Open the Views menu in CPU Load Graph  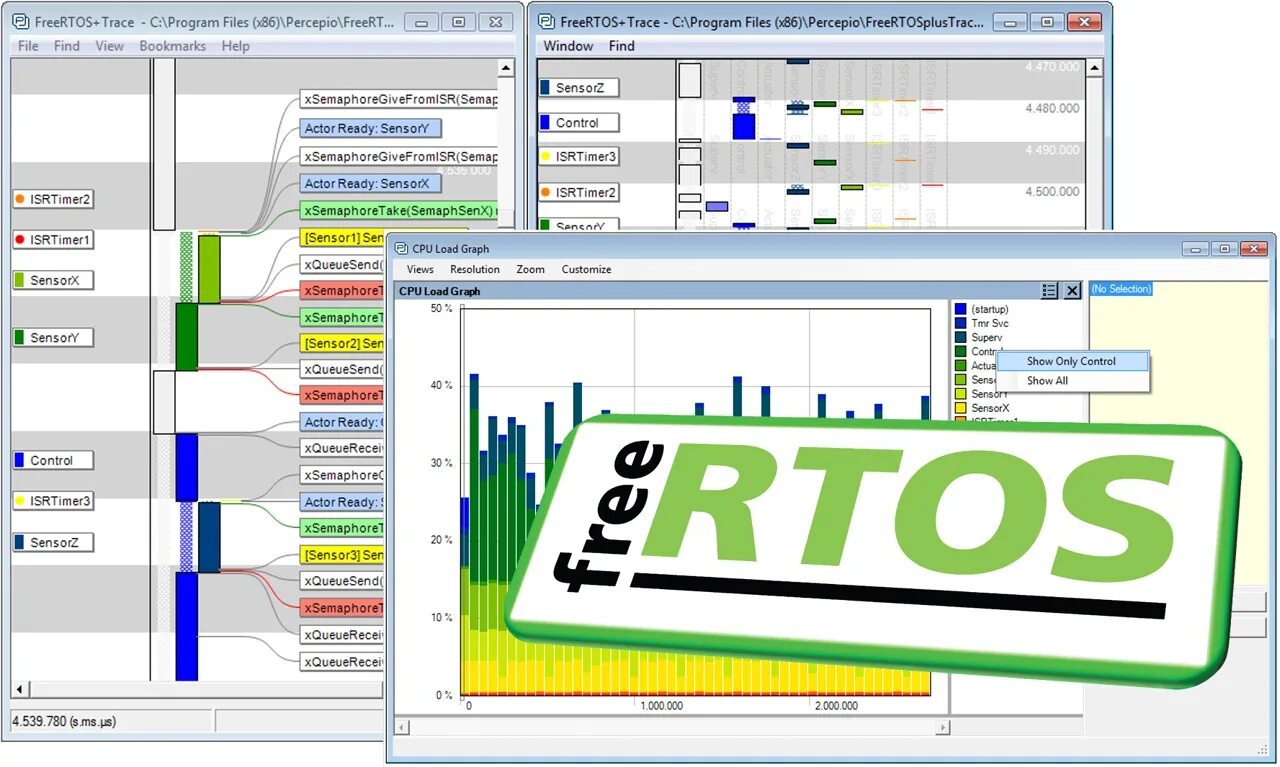pos(420,269)
